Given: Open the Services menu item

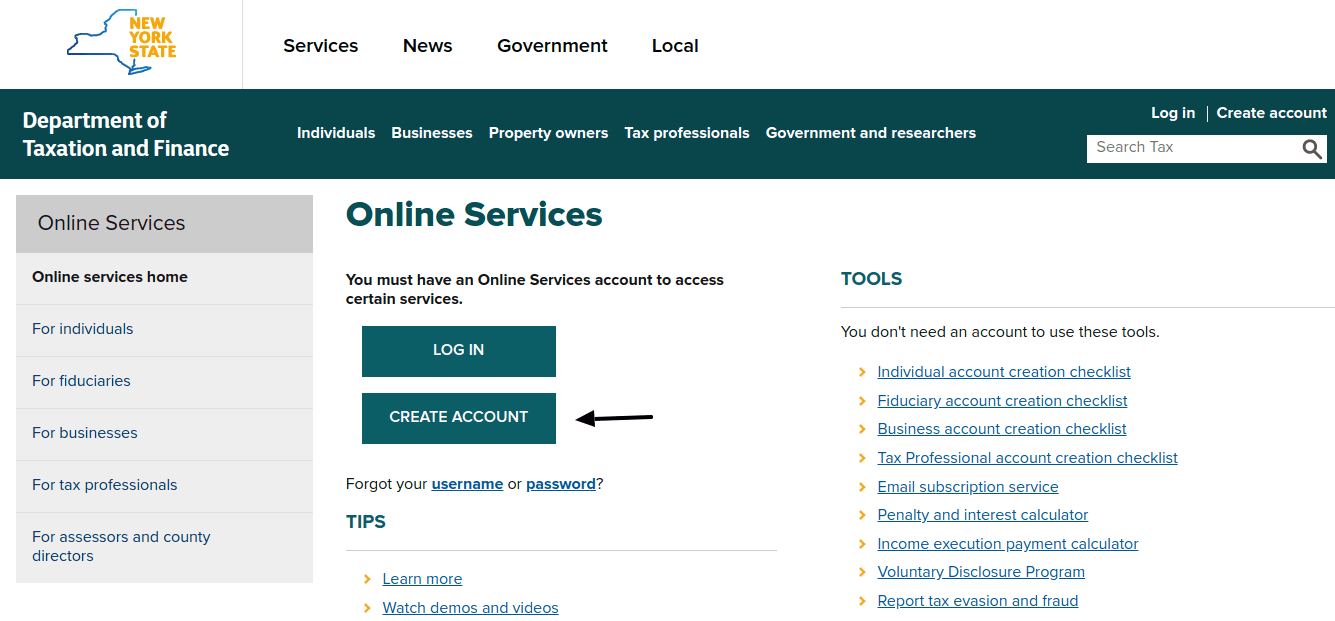Looking at the screenshot, I should pyautogui.click(x=320, y=46).
